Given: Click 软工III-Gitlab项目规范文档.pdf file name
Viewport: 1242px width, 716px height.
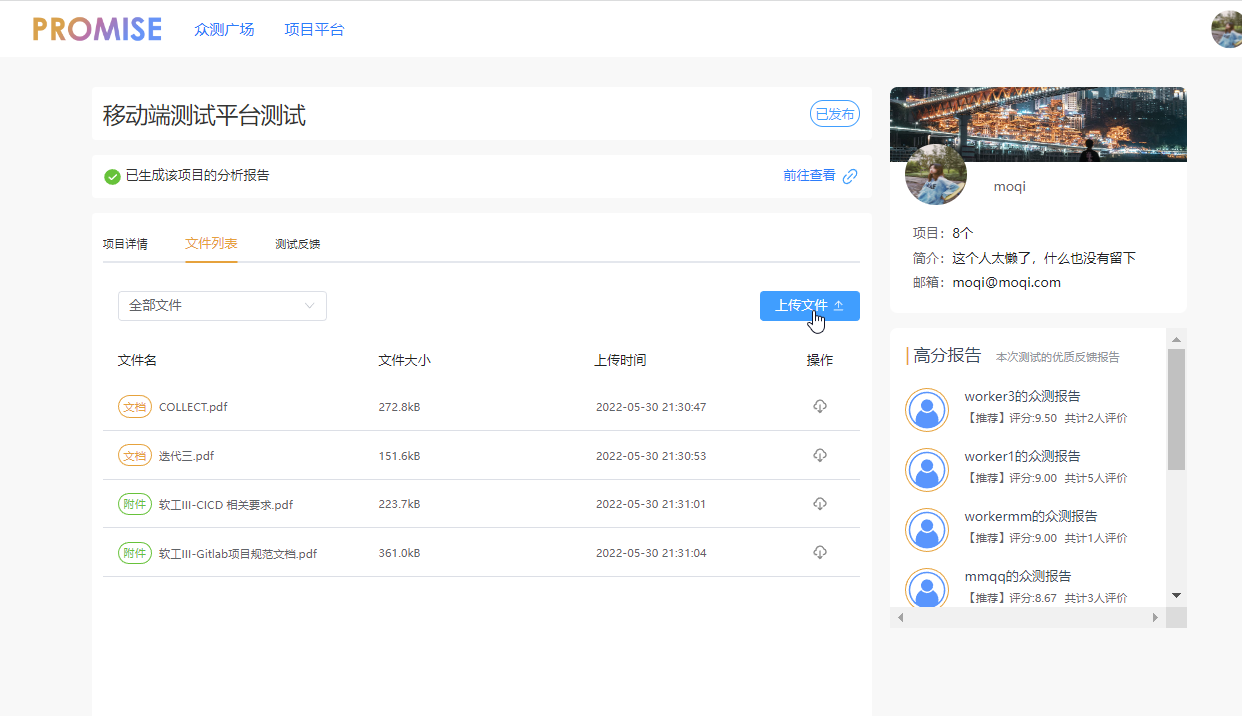Looking at the screenshot, I should [238, 553].
